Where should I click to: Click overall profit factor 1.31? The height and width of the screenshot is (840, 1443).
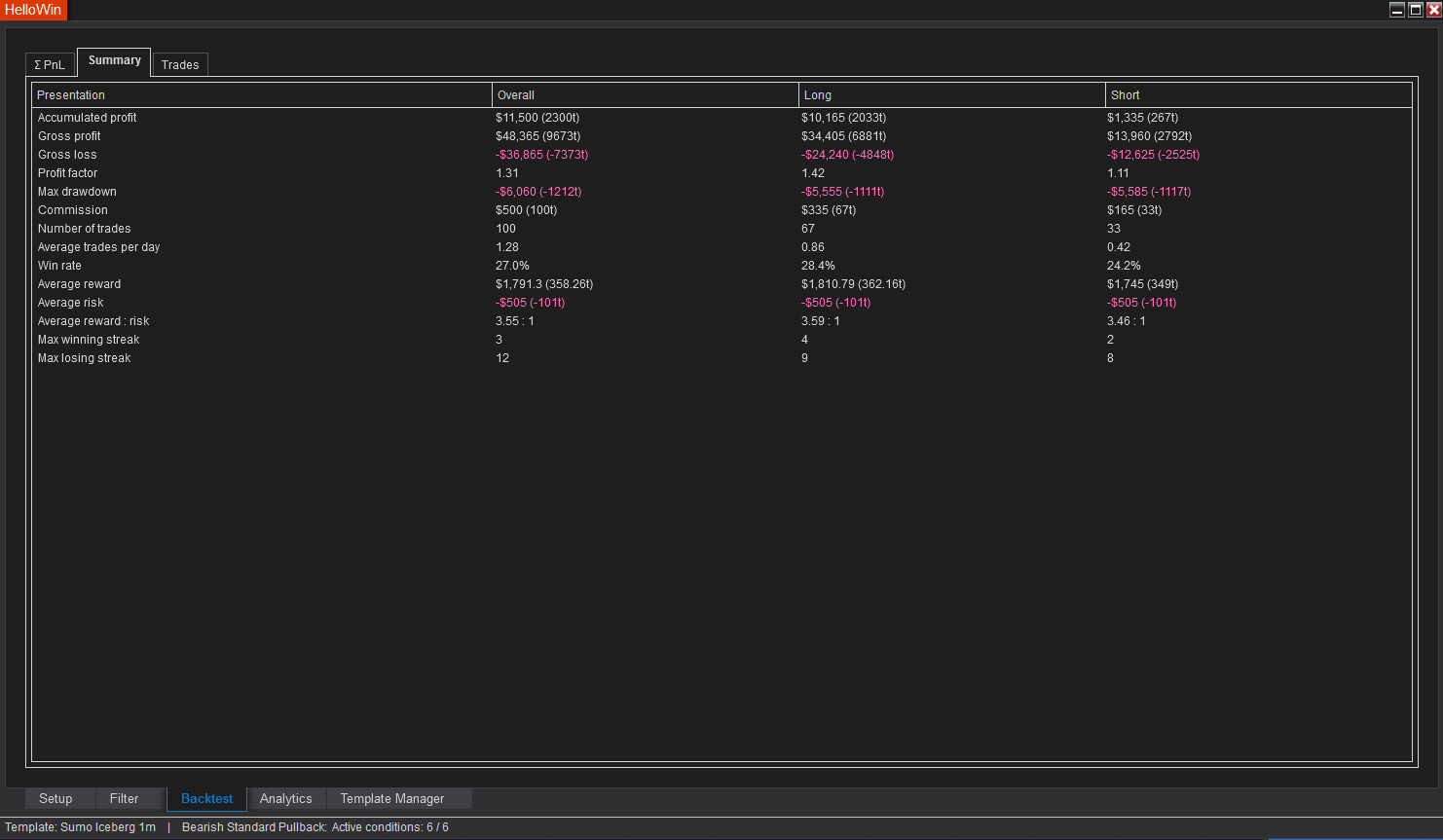tap(507, 173)
